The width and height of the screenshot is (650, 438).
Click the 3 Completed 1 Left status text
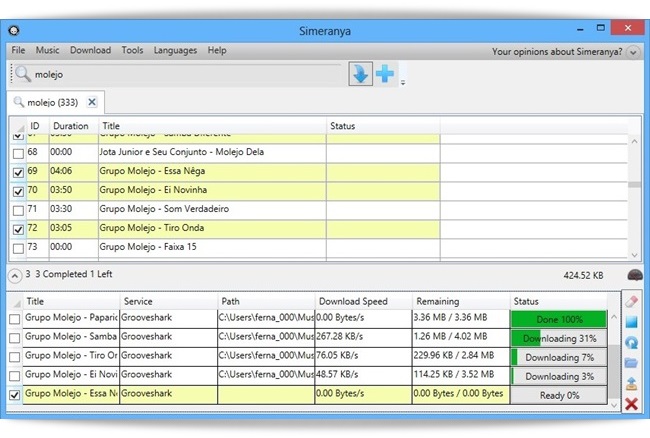pos(73,274)
